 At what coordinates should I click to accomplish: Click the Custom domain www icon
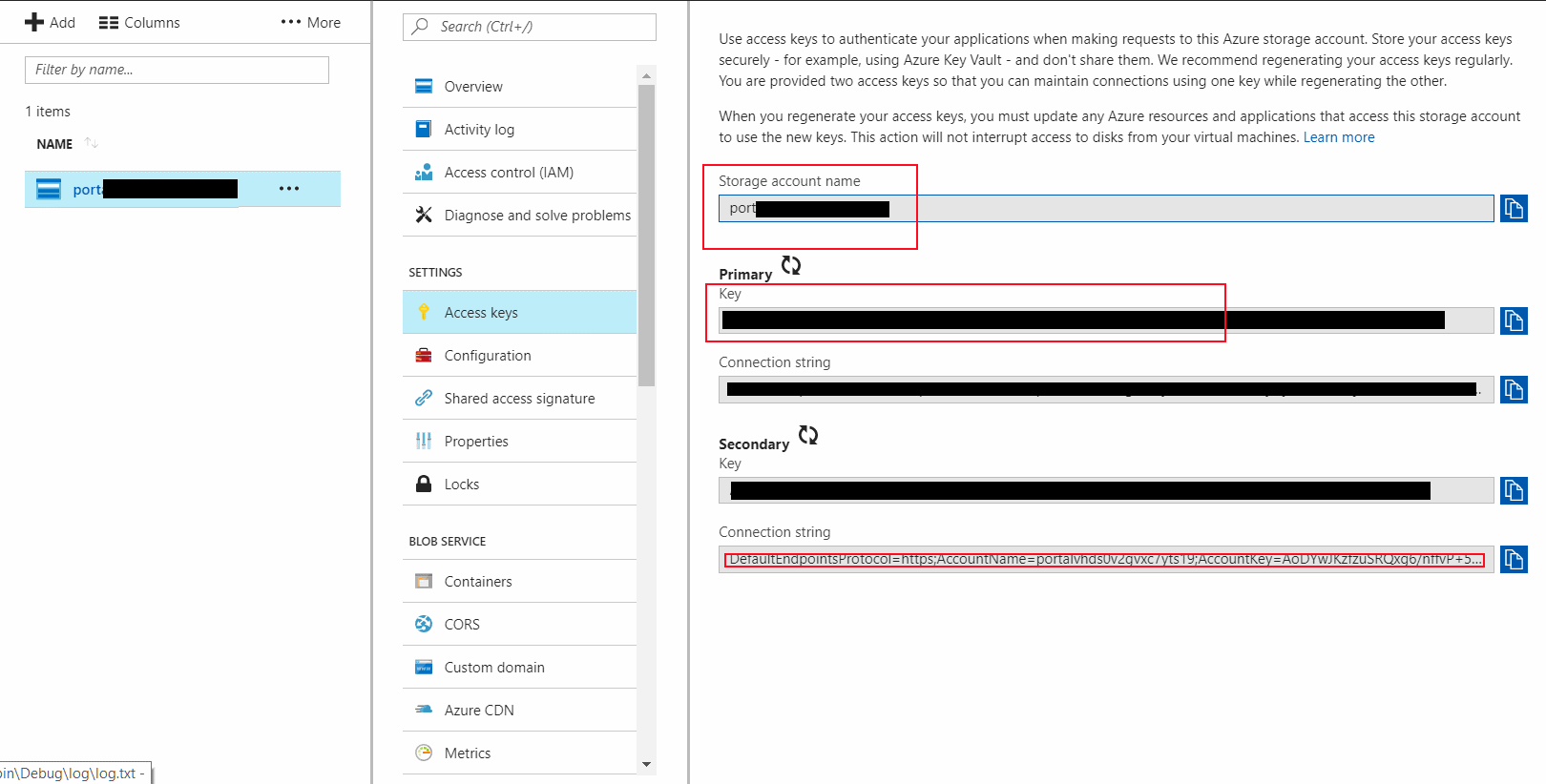(424, 667)
